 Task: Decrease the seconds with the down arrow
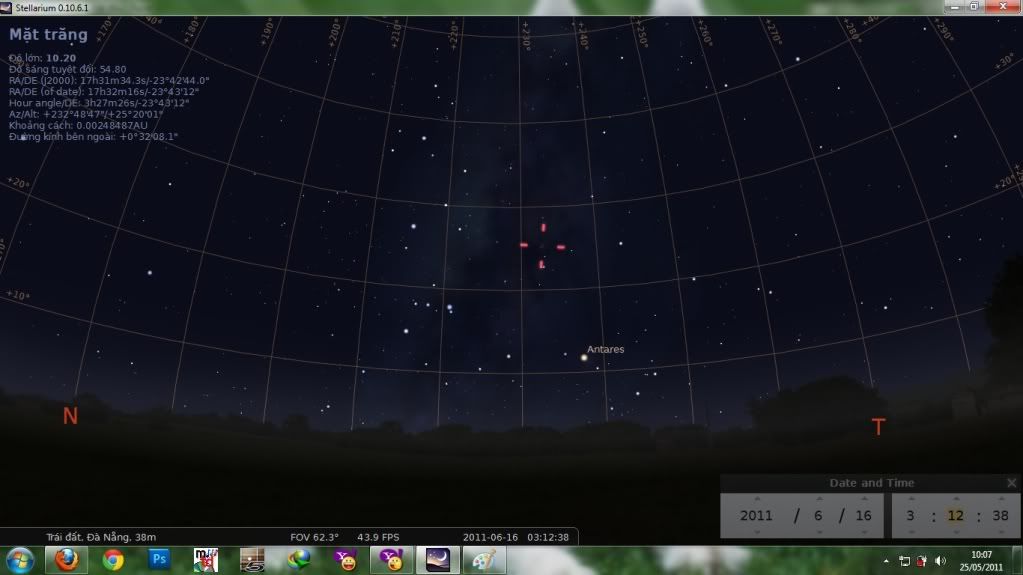[x=999, y=532]
